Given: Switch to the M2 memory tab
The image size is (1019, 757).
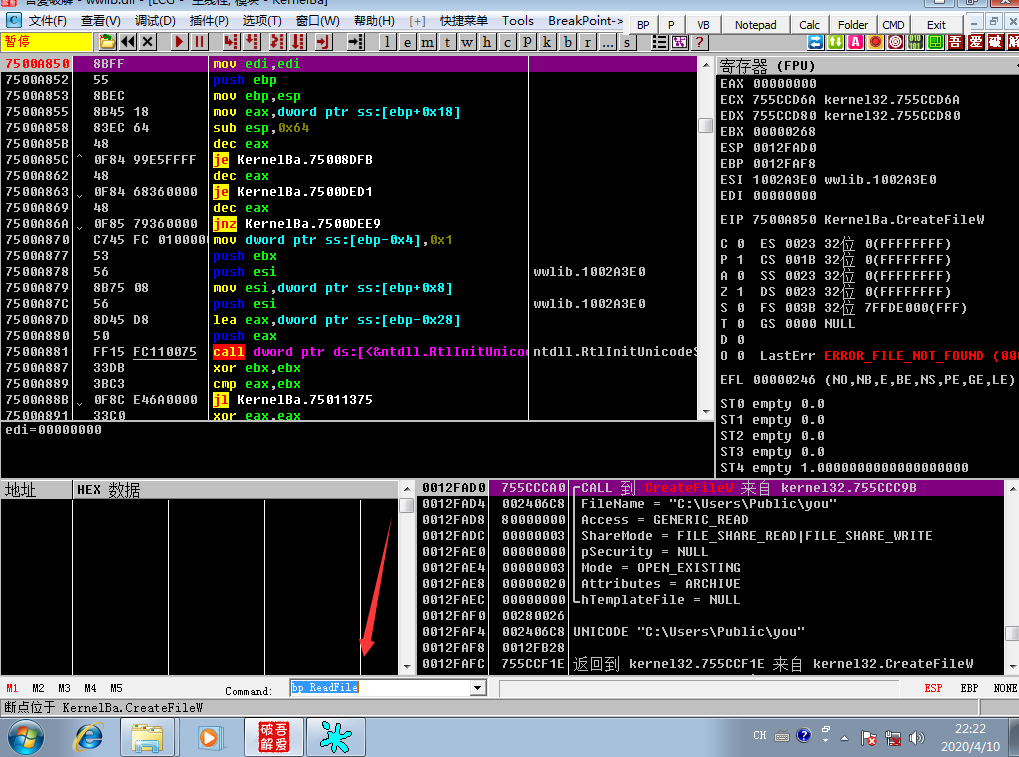Looking at the screenshot, I should [x=38, y=688].
